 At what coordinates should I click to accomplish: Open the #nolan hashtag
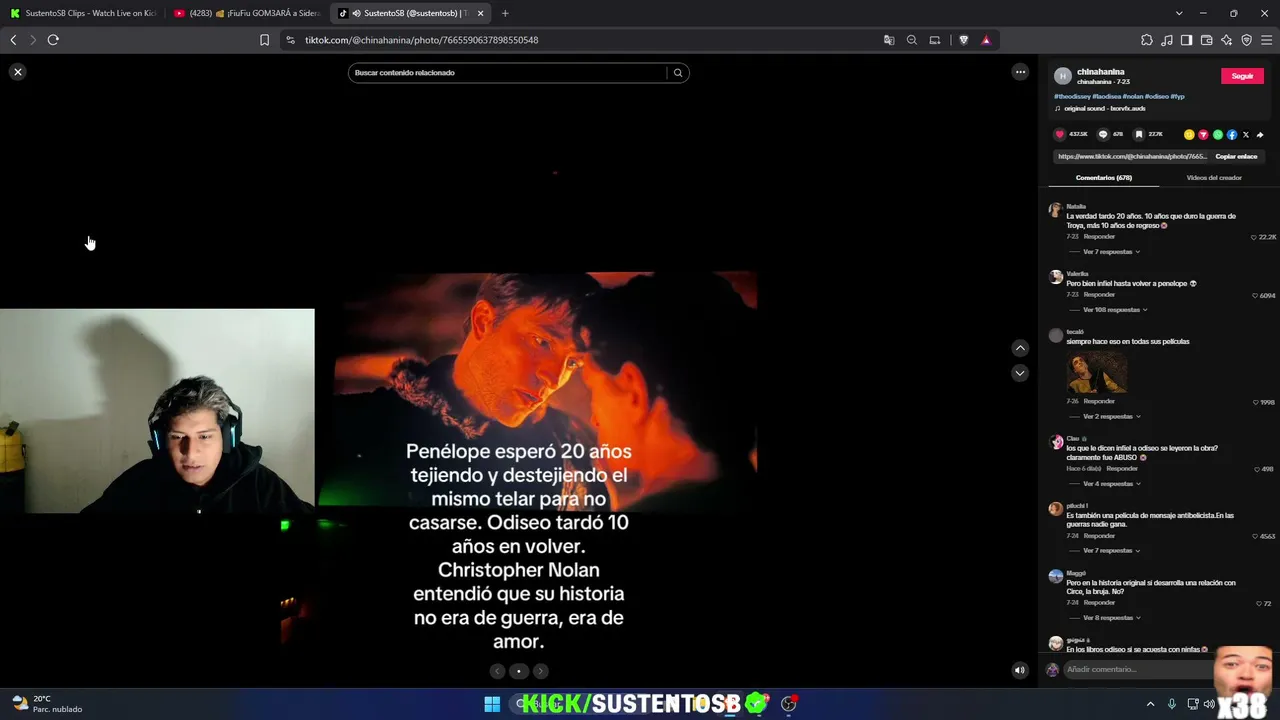(1132, 97)
